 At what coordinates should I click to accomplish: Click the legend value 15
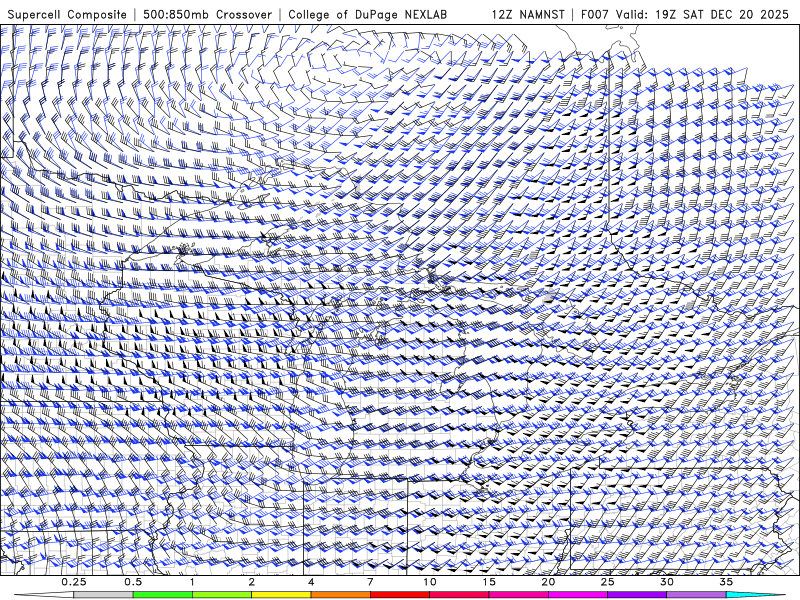click(489, 582)
